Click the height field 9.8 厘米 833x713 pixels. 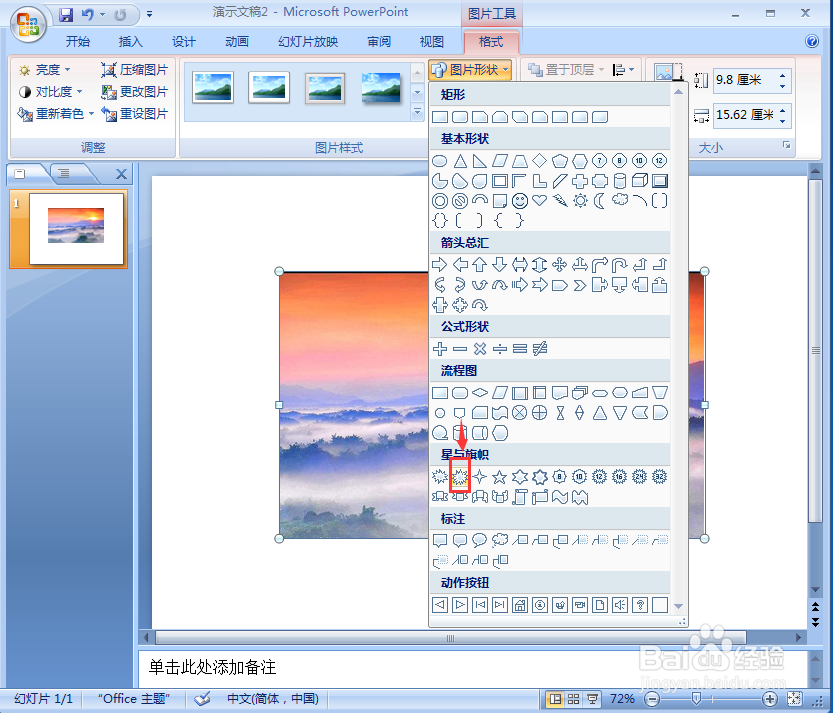[x=745, y=80]
